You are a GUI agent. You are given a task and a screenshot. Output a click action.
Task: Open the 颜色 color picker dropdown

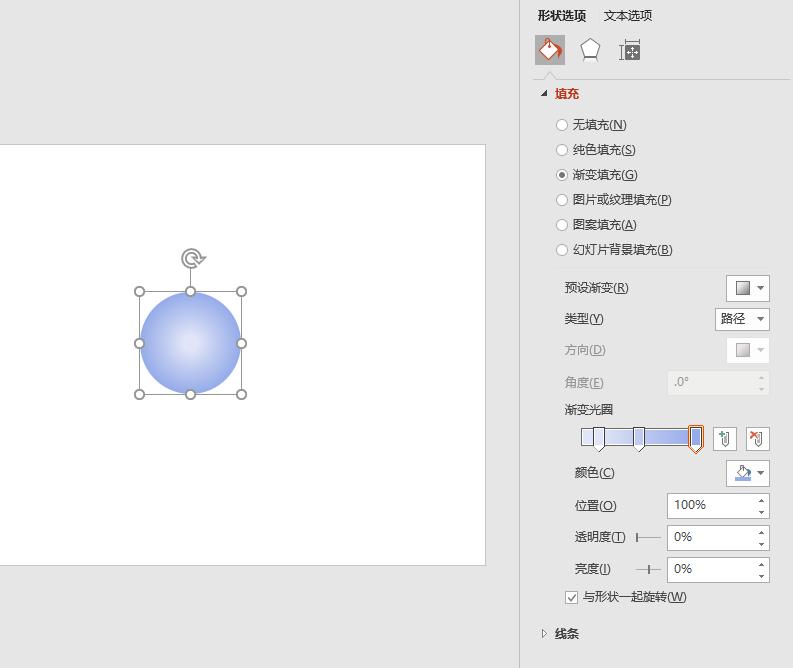click(x=748, y=473)
